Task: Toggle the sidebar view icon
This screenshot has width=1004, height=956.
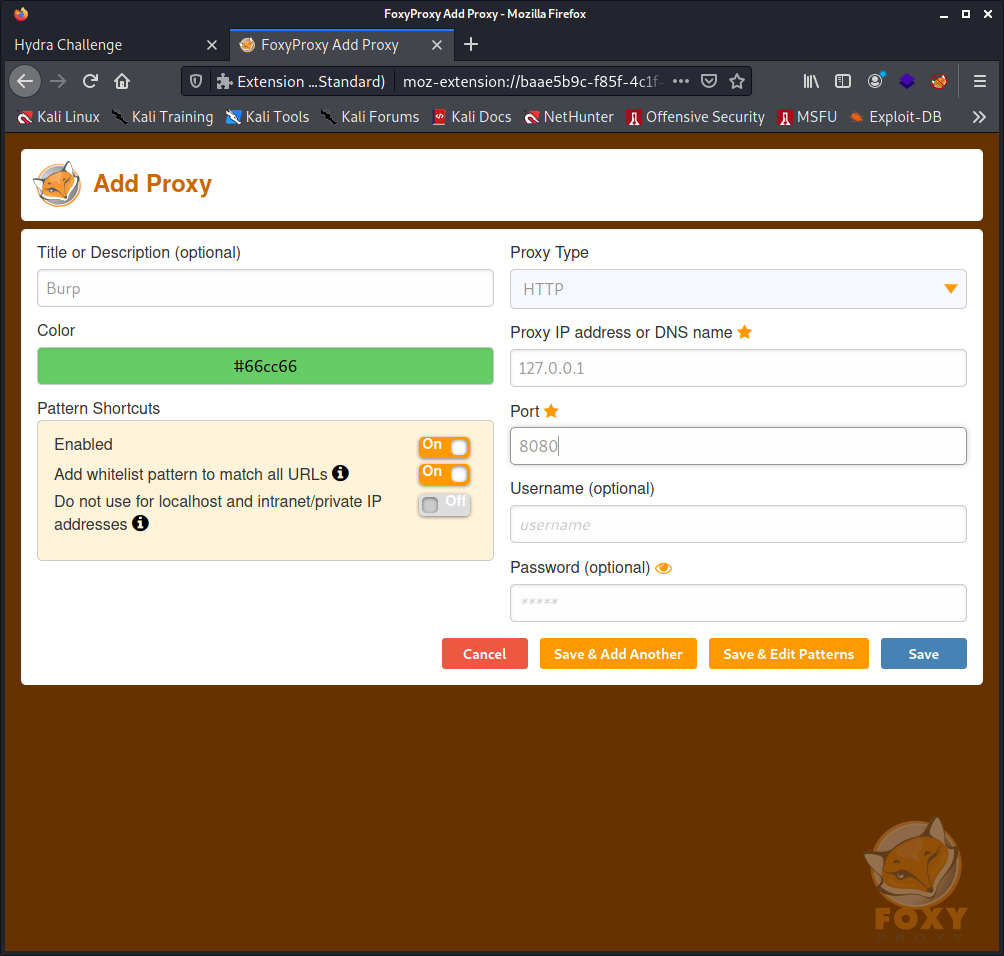Action: (843, 81)
